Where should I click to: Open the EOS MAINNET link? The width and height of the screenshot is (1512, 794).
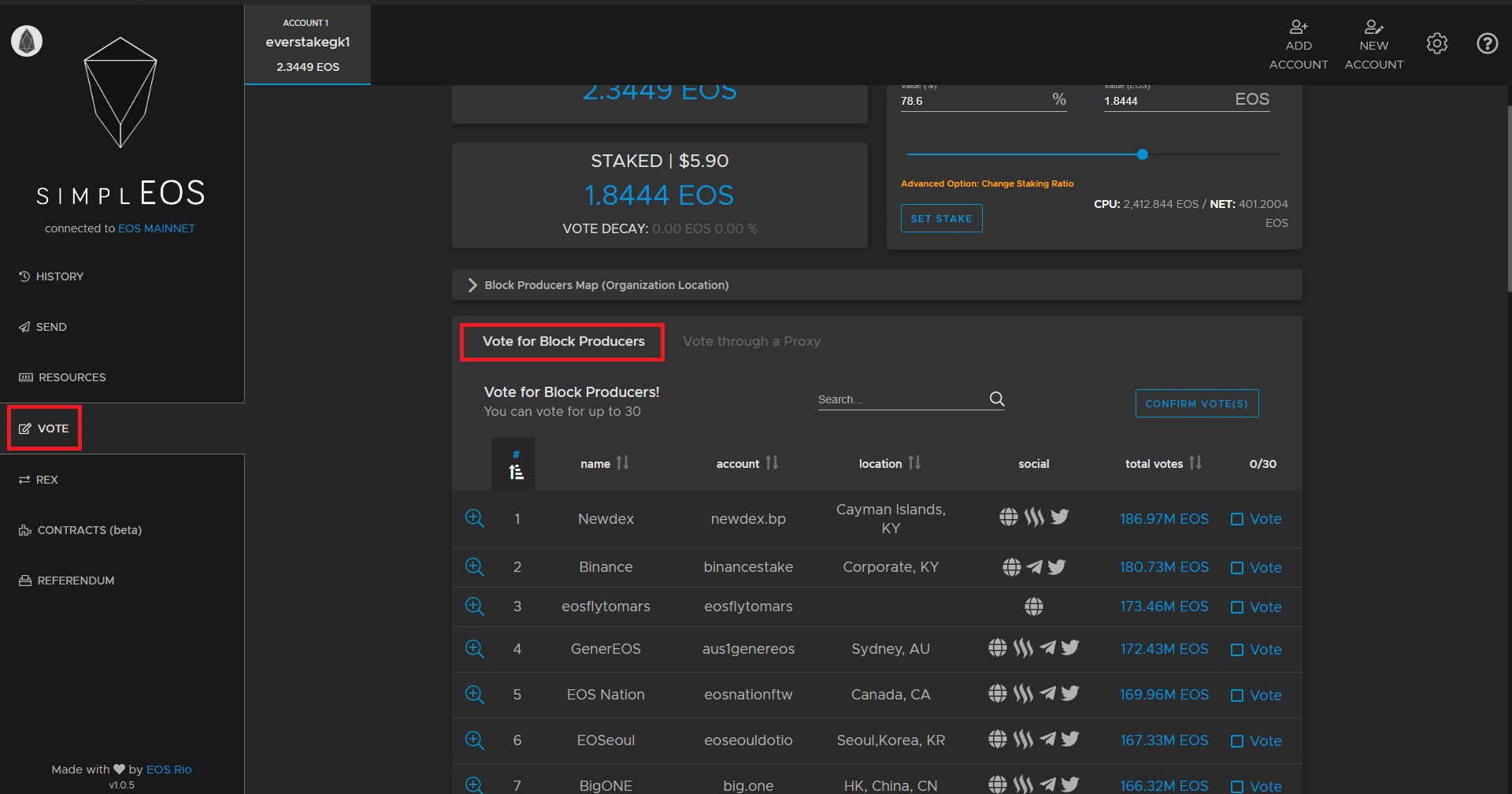(157, 228)
